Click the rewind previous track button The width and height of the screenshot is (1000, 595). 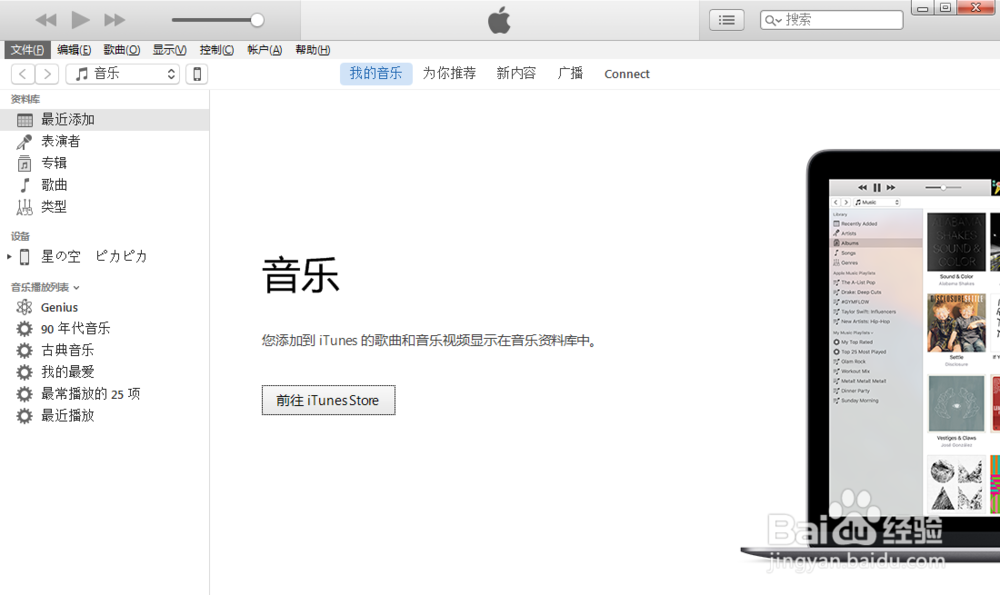(x=46, y=20)
